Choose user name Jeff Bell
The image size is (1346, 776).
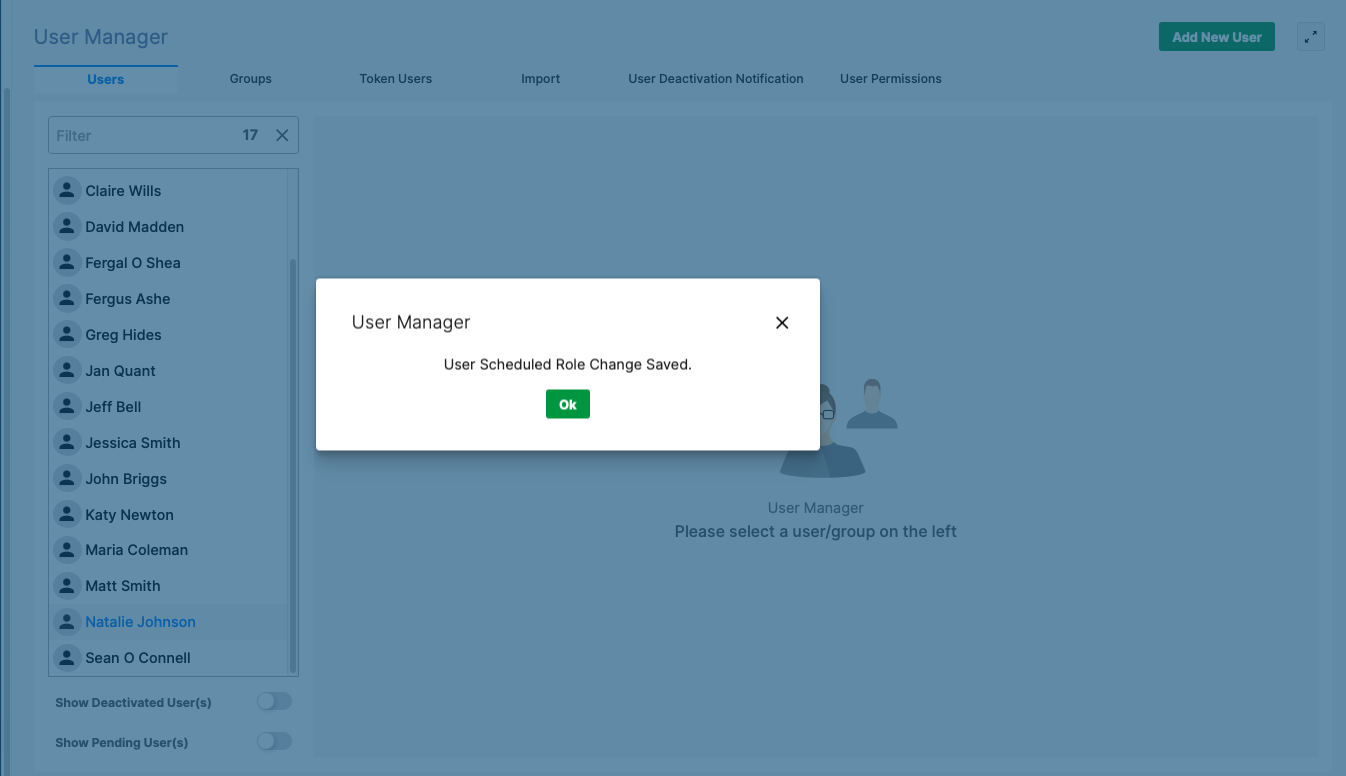coord(113,407)
